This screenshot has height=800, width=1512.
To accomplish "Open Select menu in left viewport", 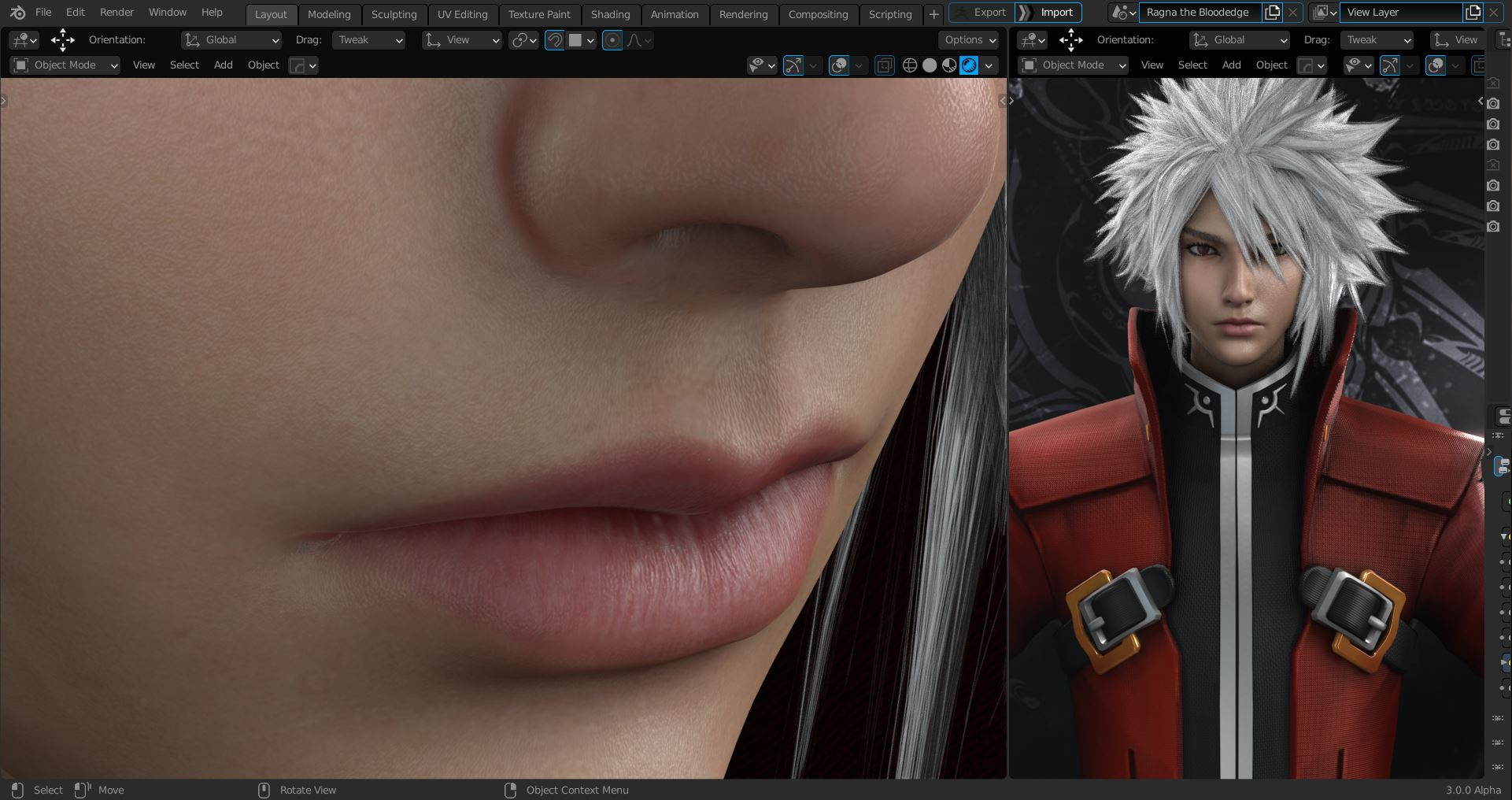I will tap(184, 65).
